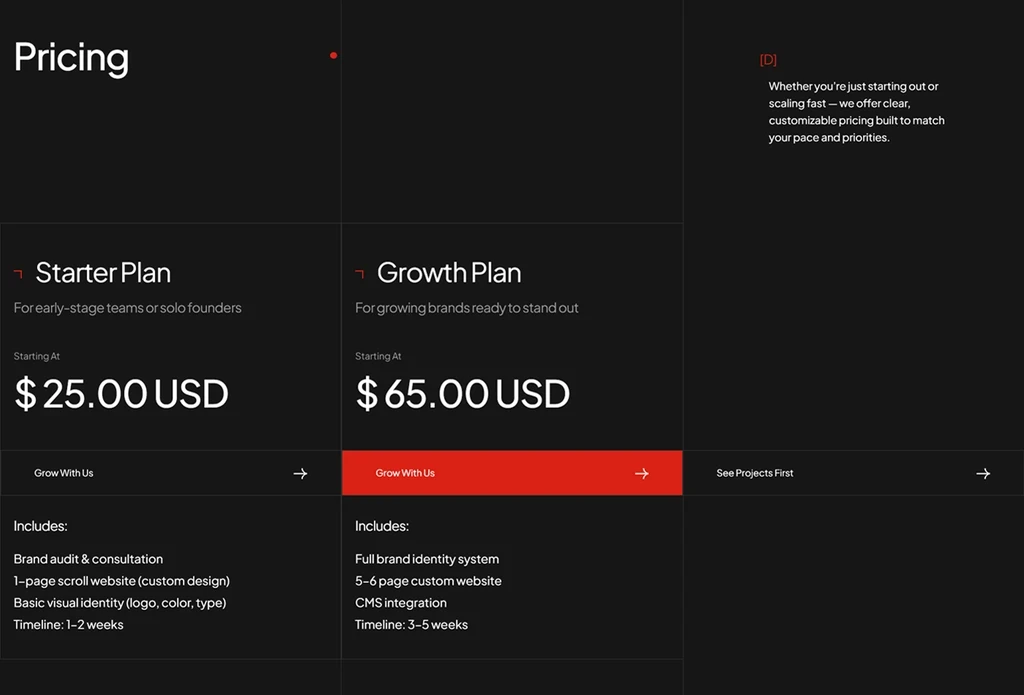The width and height of the screenshot is (1024, 695).
Task: Select the red Grow With Us button
Action: [512, 473]
